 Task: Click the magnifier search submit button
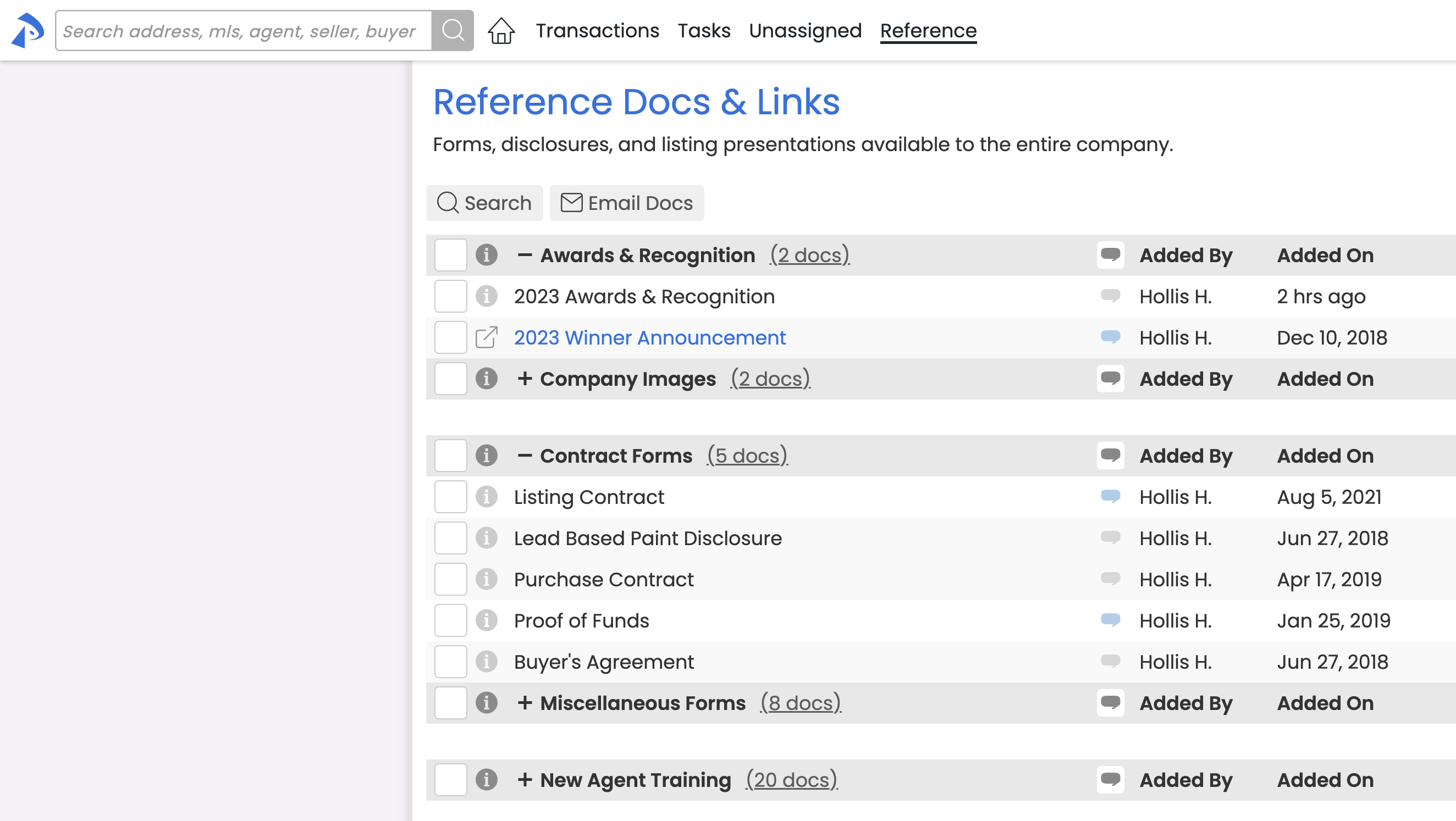point(452,31)
